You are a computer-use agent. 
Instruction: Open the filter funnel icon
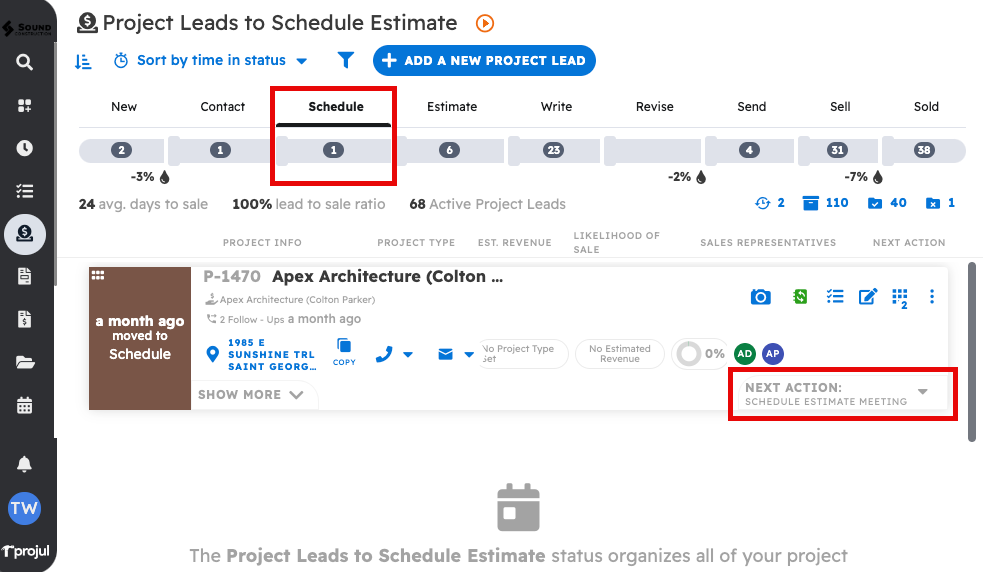tap(346, 60)
